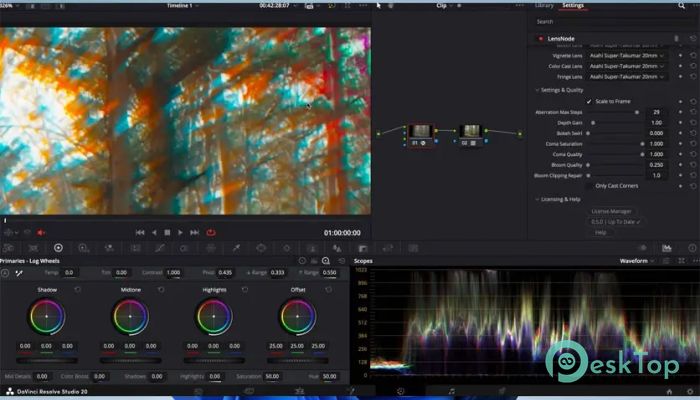Open the Color Match palette
700x400 pixels.
click(x=33, y=248)
